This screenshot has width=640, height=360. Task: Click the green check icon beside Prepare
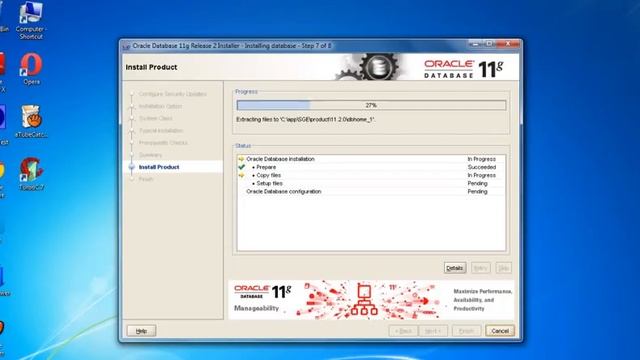coord(242,167)
